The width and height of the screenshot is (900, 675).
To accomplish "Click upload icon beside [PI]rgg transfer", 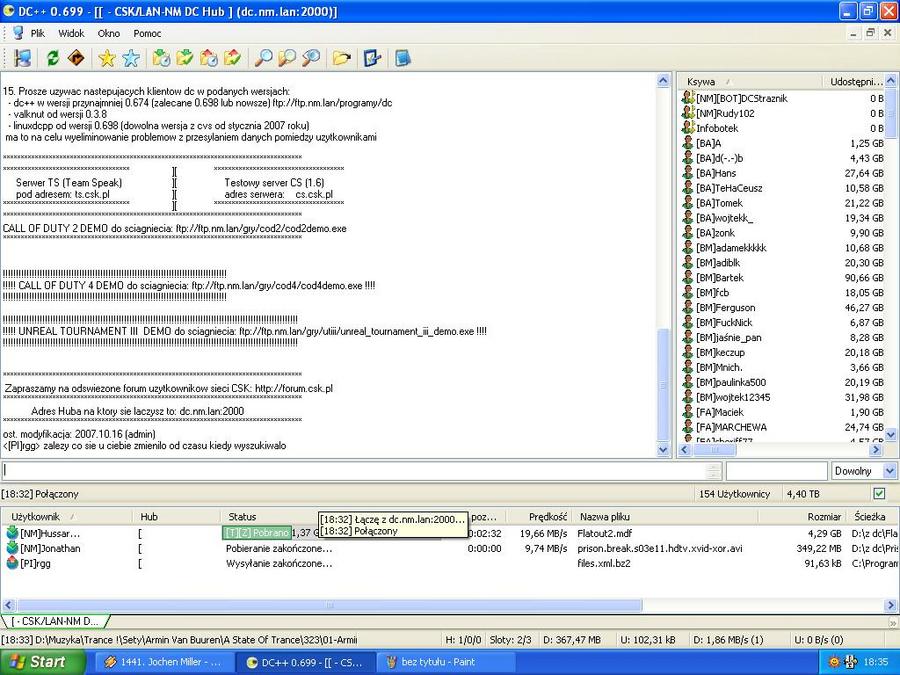I will [12, 563].
